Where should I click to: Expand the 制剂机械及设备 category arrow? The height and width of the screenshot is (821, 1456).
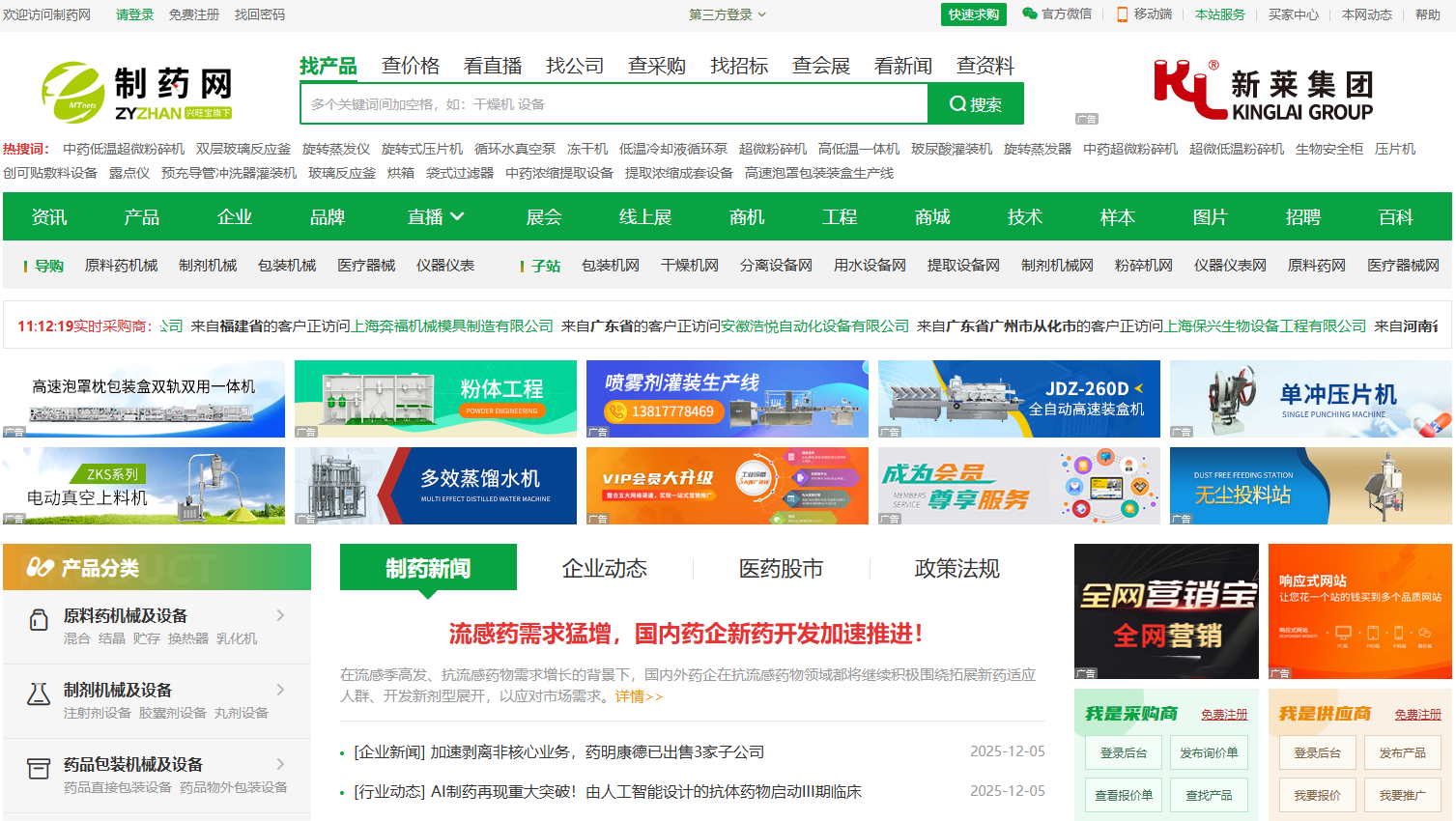pos(280,690)
